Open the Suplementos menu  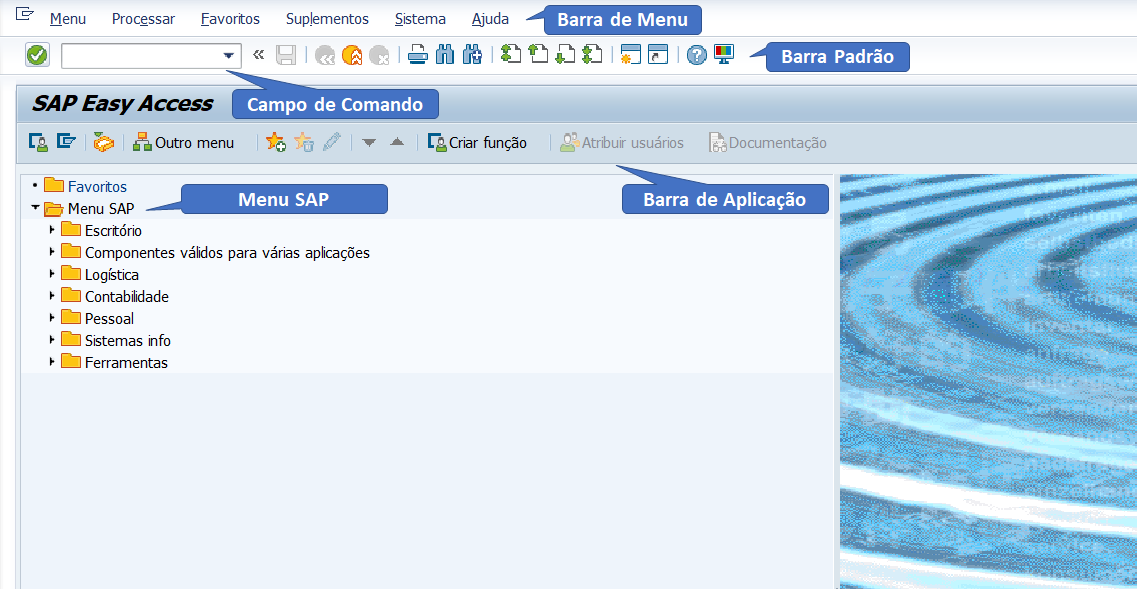327,20
